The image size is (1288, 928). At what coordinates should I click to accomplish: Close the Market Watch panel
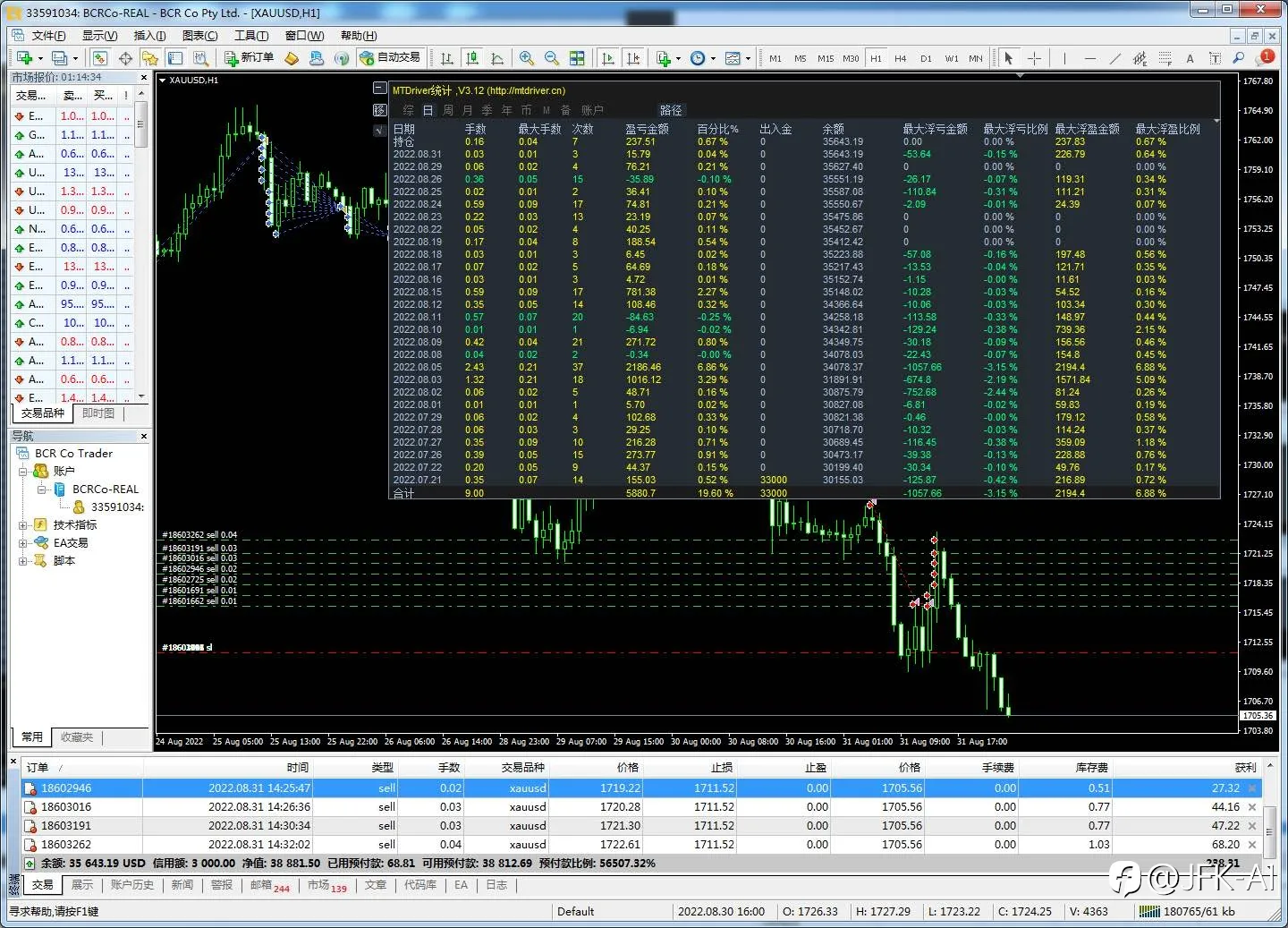click(x=144, y=78)
